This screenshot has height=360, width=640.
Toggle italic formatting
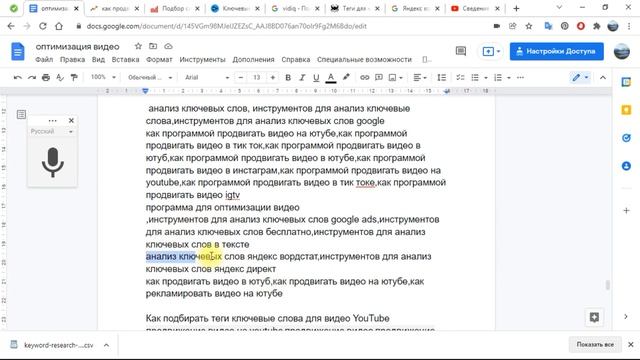click(x=302, y=78)
